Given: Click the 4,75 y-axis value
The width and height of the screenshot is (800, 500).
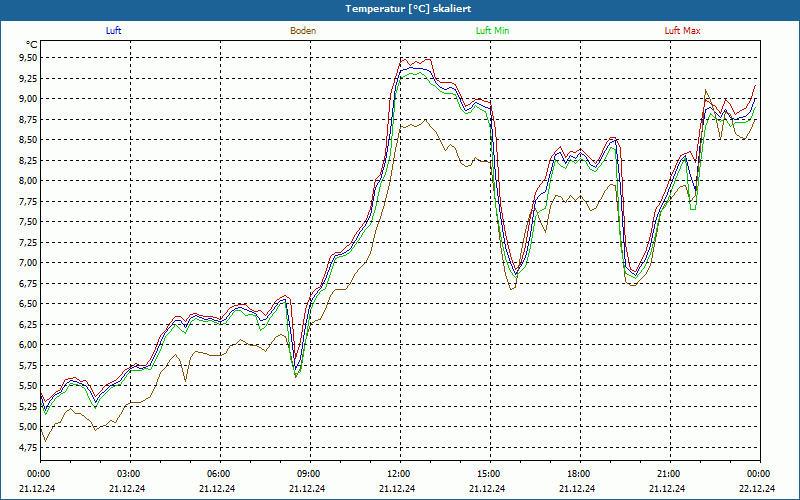Looking at the screenshot, I should (27, 447).
